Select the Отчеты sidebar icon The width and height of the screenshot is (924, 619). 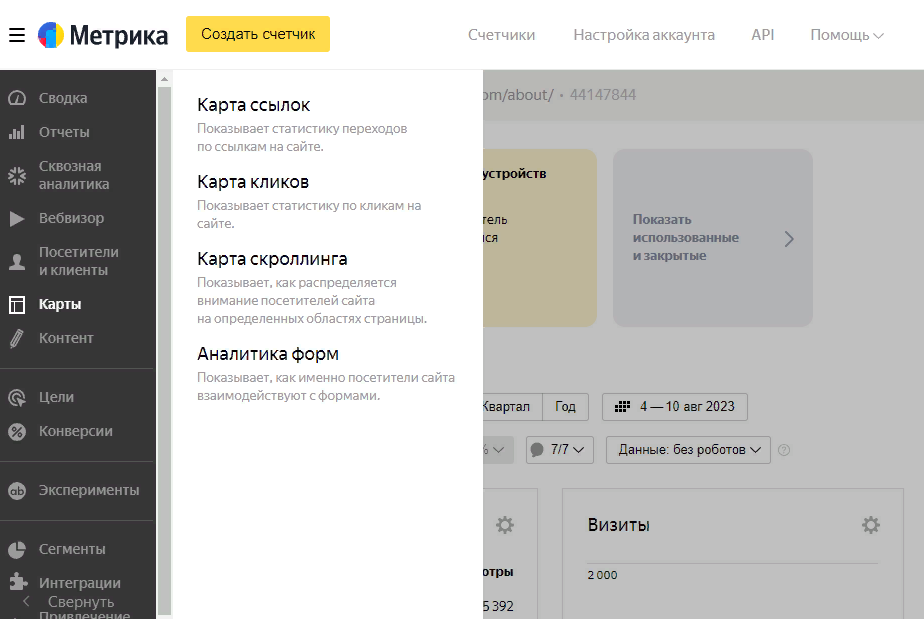pos(20,131)
